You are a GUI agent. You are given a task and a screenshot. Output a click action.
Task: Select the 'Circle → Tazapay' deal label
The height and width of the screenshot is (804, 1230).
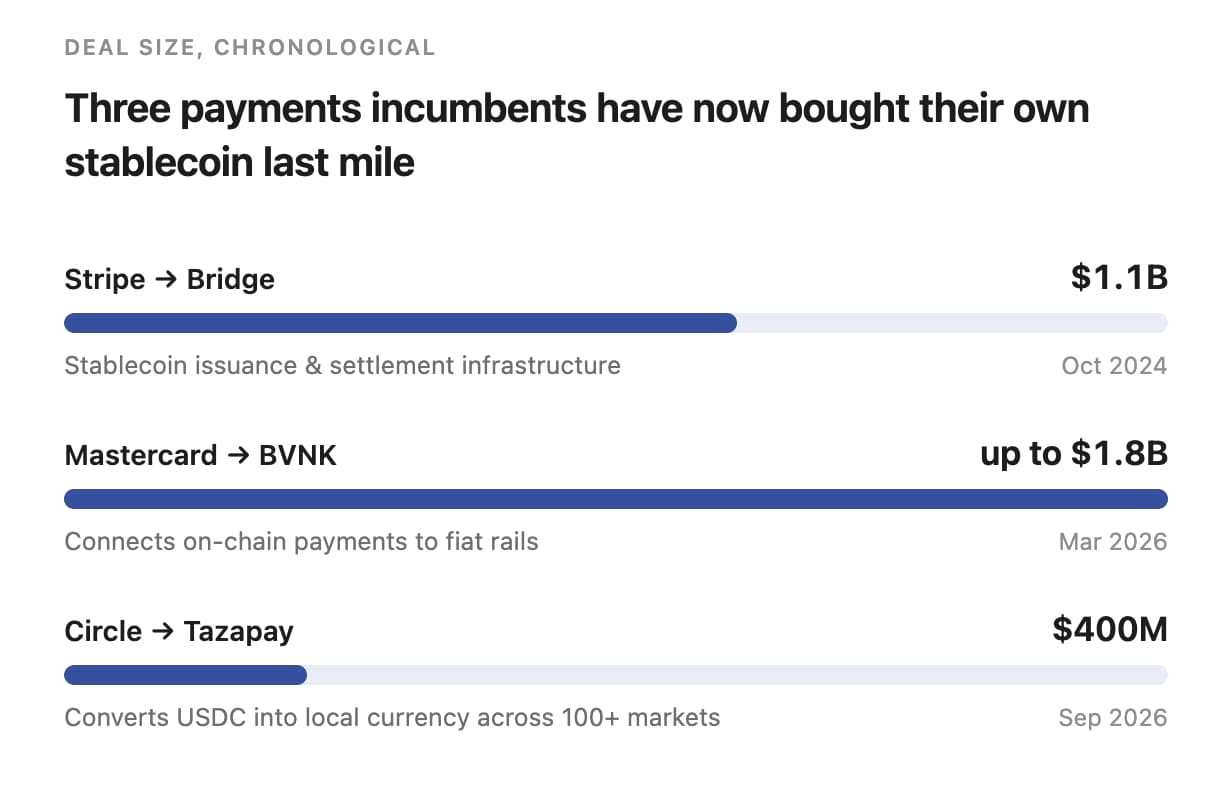tap(179, 632)
